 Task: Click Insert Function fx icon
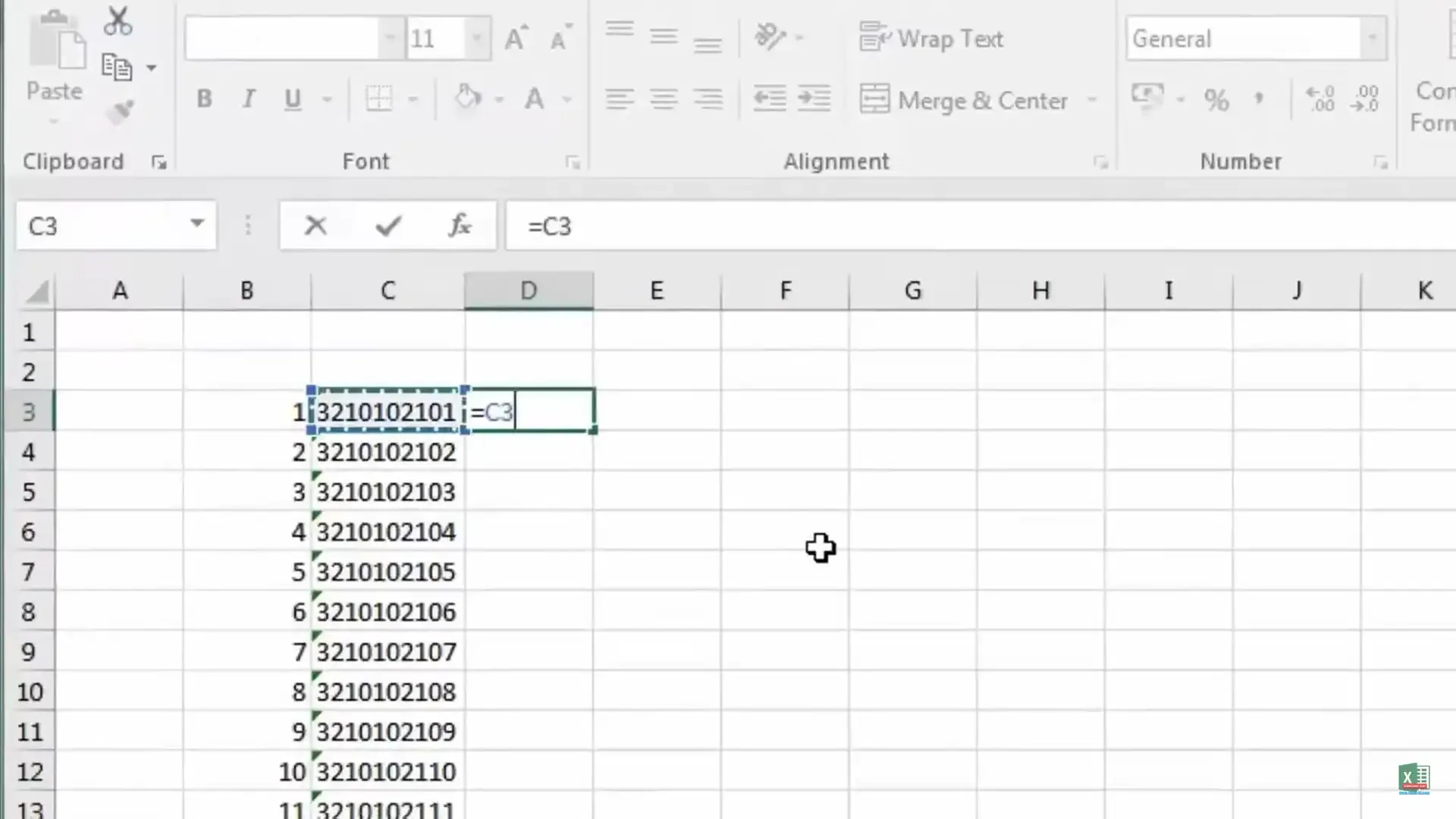[x=460, y=225]
